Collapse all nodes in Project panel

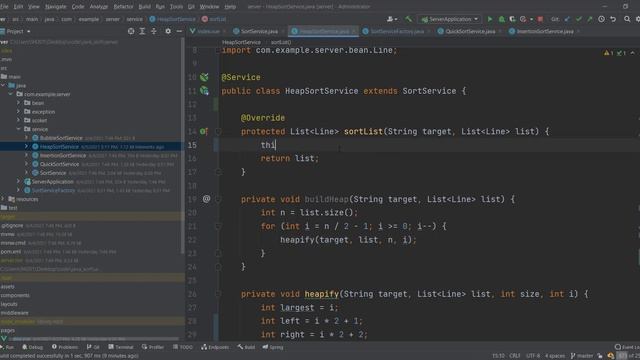click(x=153, y=31)
